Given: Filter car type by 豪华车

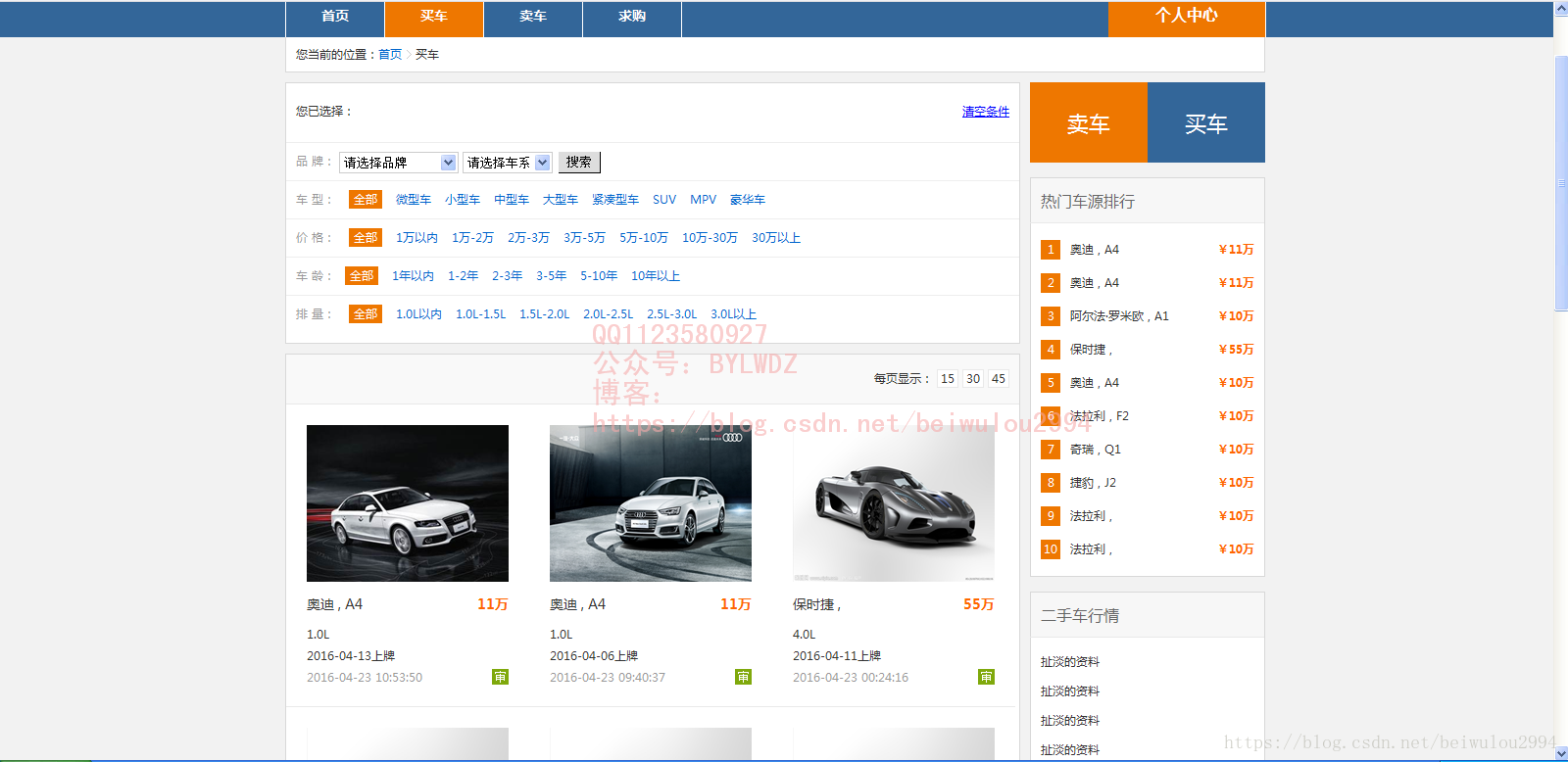Looking at the screenshot, I should tap(748, 200).
